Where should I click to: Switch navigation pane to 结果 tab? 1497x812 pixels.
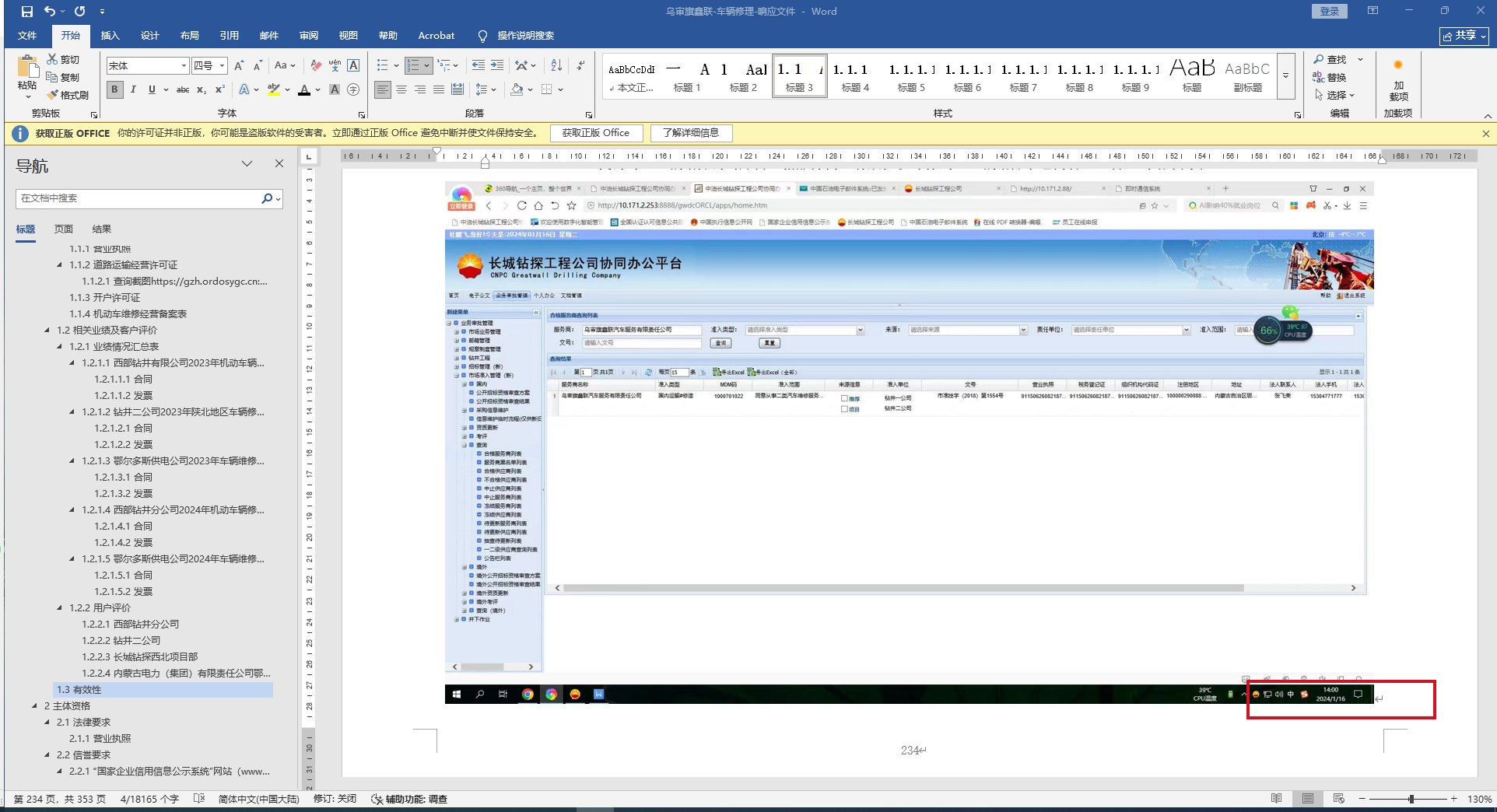tap(102, 229)
